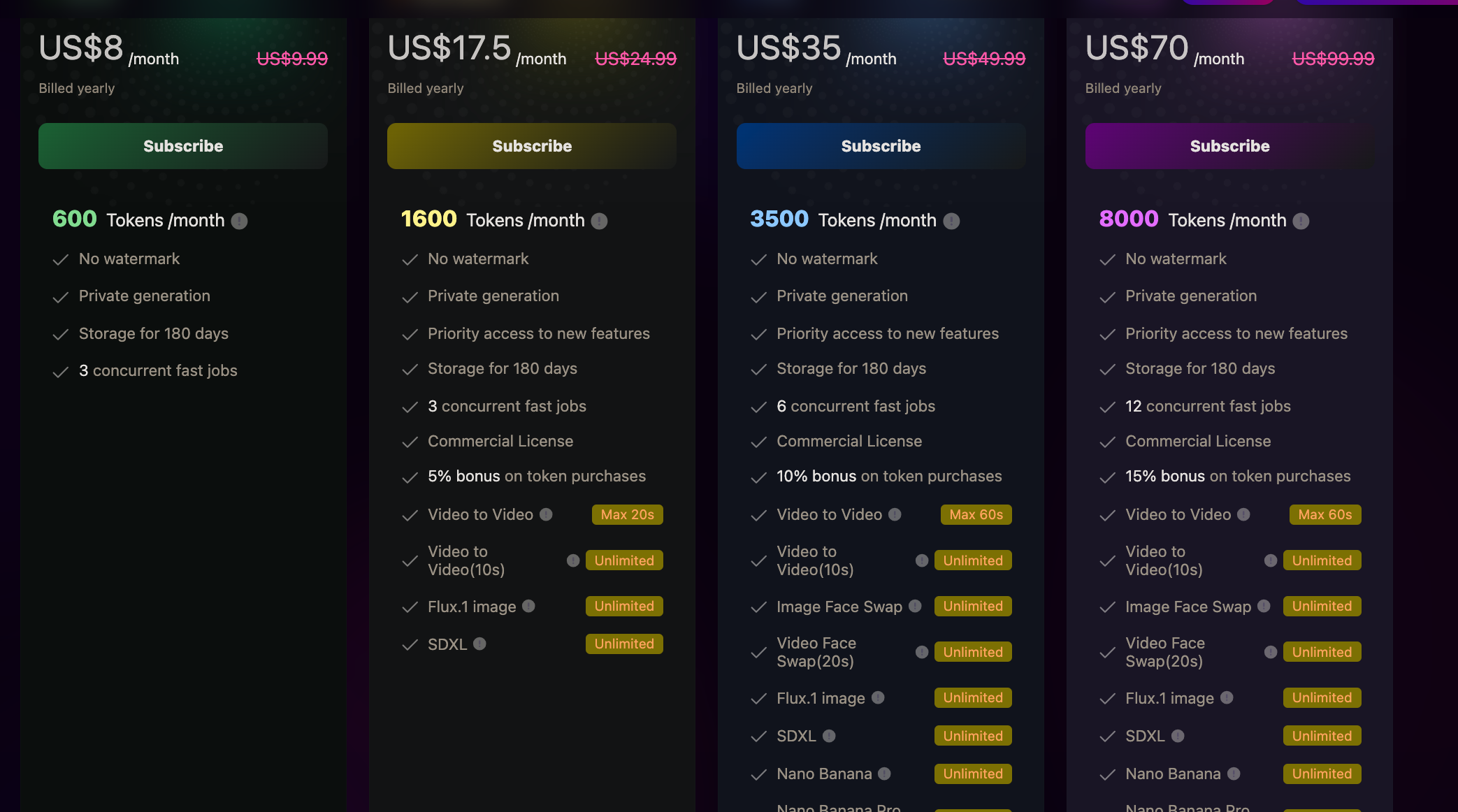
Task: Click info icon next to 600 Tokens /month
Action: (x=239, y=222)
